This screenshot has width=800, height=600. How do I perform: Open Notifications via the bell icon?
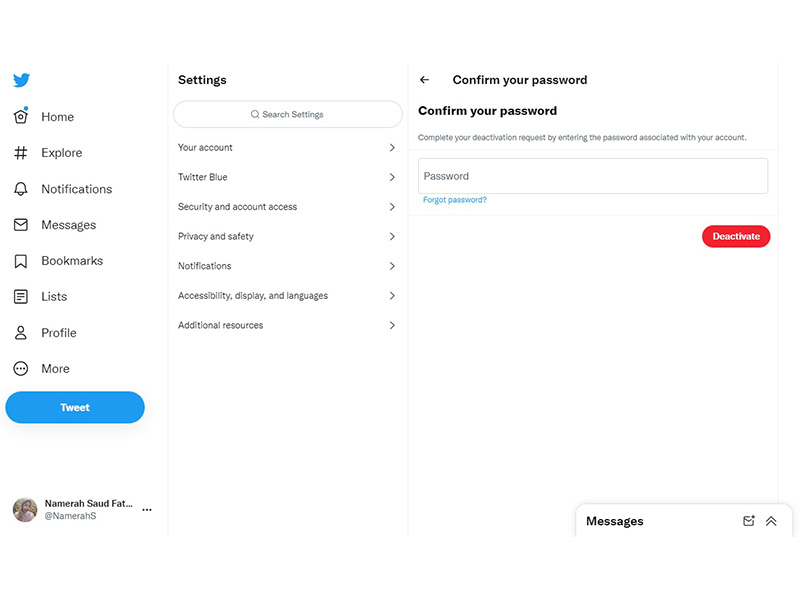(x=20, y=189)
